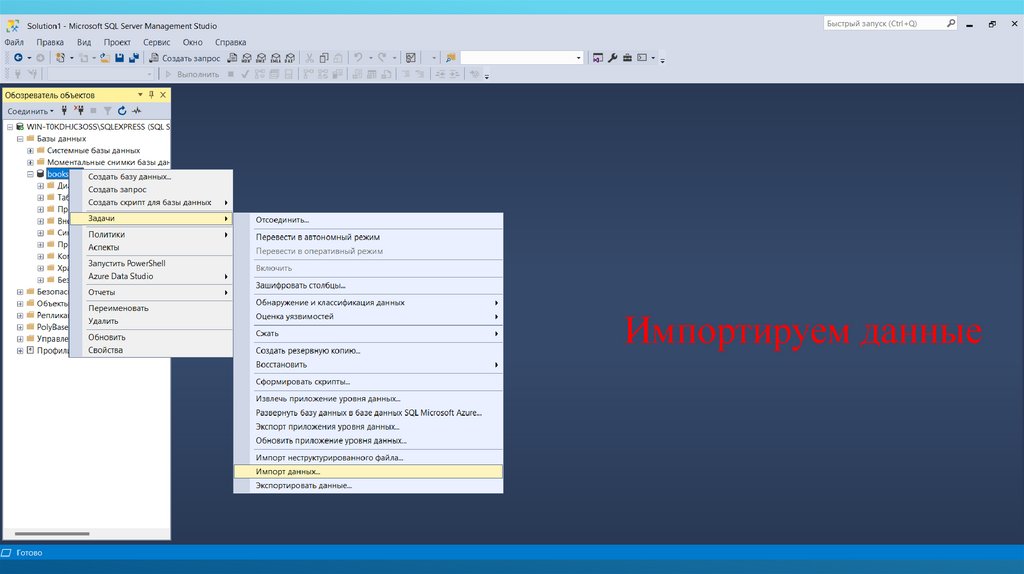Click Object Explorer horizontal scrollbar

[52, 534]
